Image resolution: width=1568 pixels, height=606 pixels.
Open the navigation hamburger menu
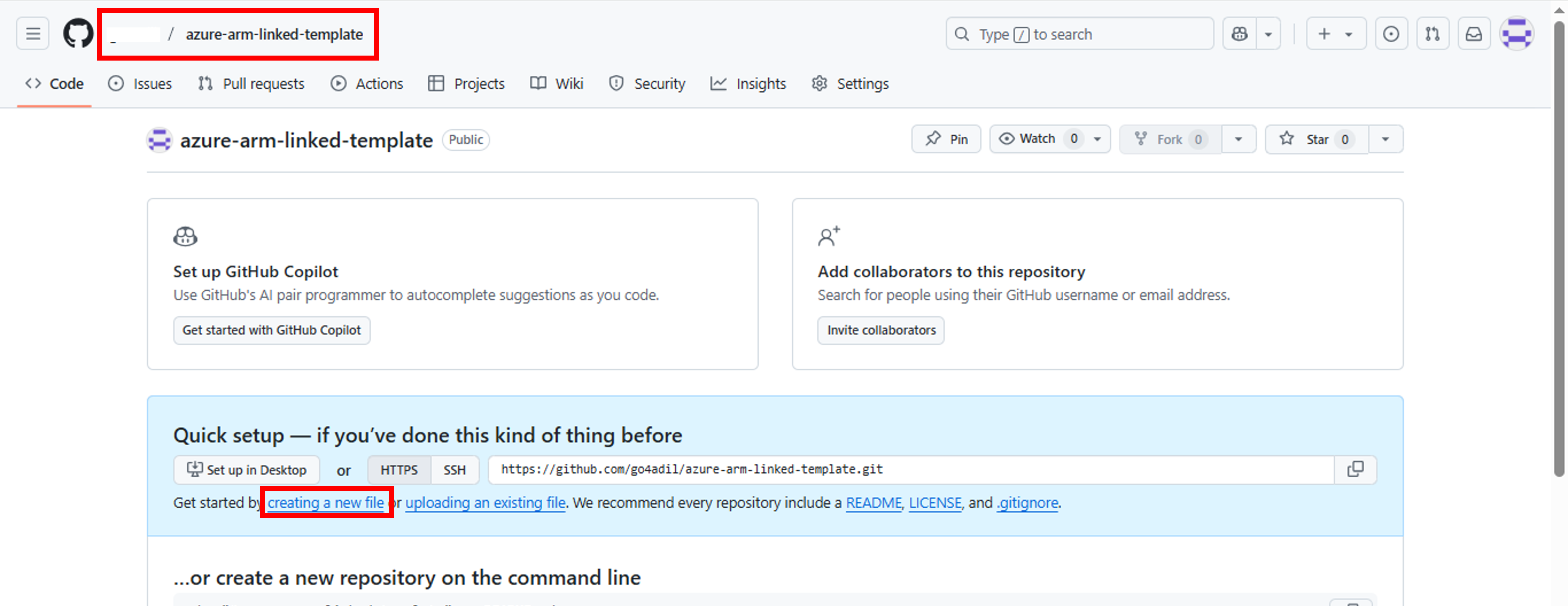click(32, 33)
